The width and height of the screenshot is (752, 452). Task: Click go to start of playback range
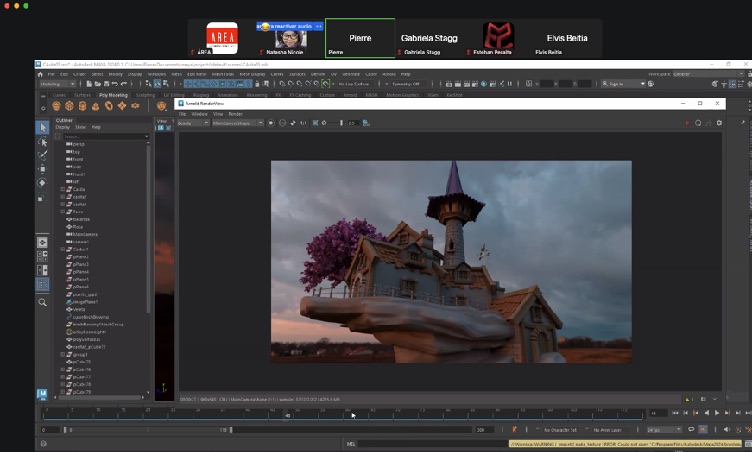[675, 413]
